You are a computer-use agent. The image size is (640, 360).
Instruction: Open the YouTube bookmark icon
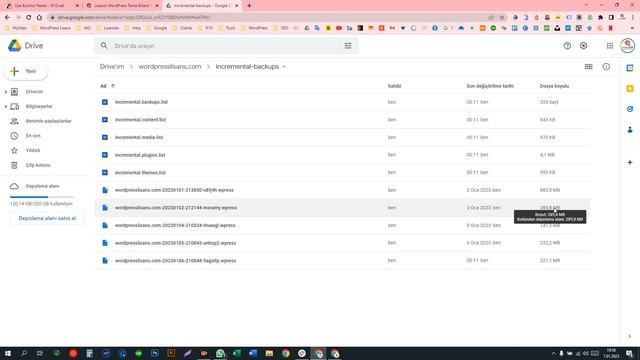(x=339, y=28)
